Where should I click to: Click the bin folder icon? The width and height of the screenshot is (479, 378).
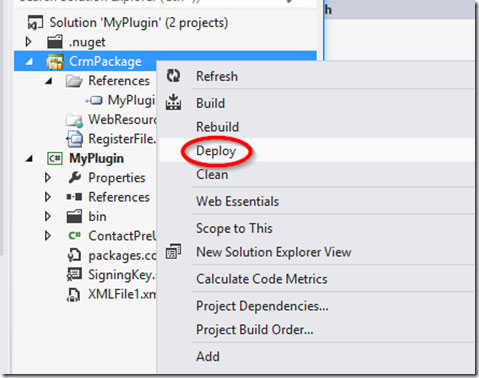pyautogui.click(x=74, y=216)
